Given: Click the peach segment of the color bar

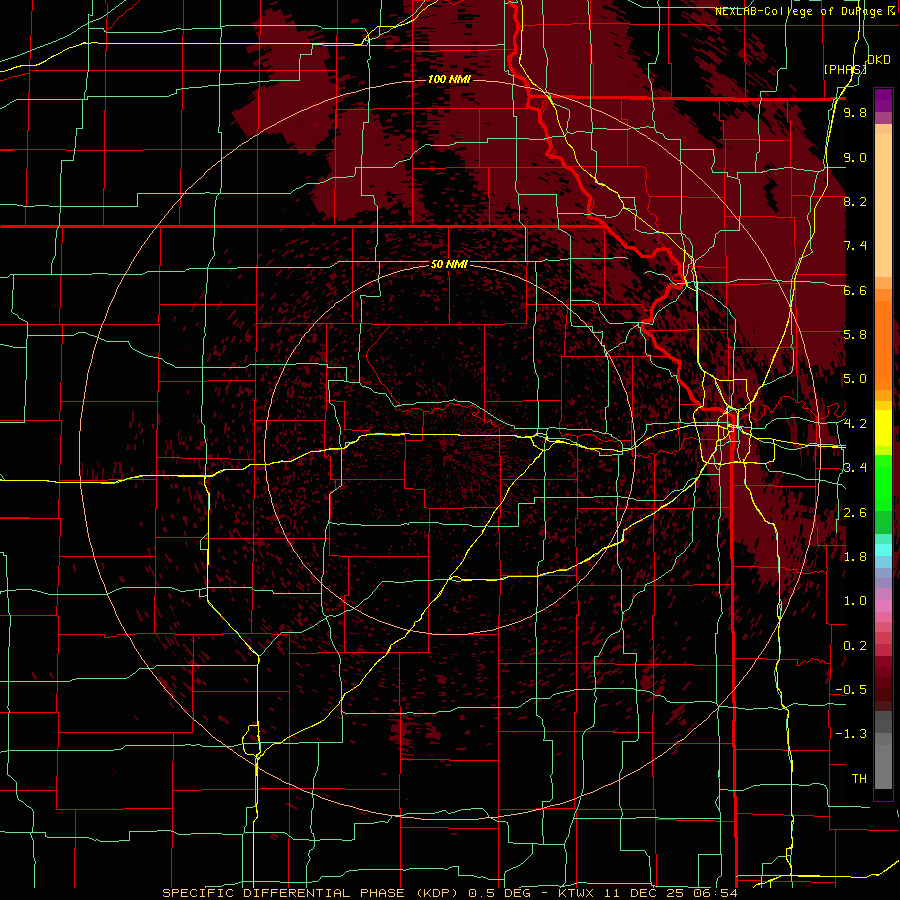Looking at the screenshot, I should tap(883, 201).
